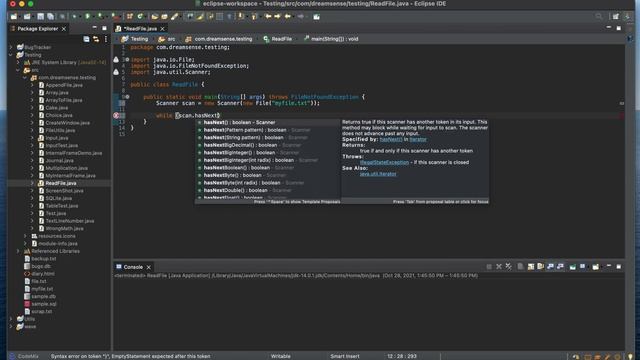The image size is (640, 360).
Task: Navigate Back with yellow left arrow
Action: tap(288, 16)
